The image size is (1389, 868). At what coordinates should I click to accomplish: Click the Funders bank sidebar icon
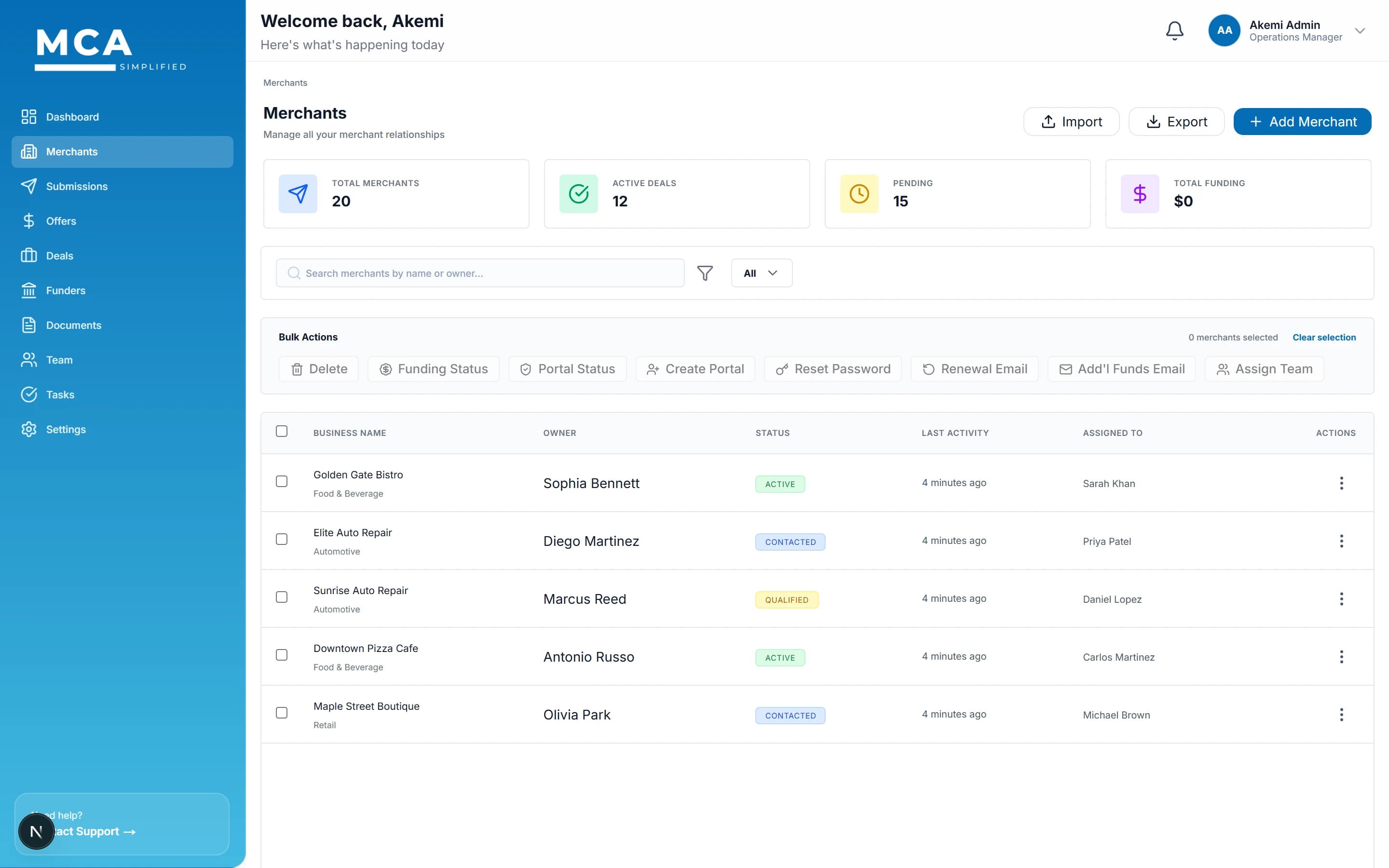pos(29,290)
